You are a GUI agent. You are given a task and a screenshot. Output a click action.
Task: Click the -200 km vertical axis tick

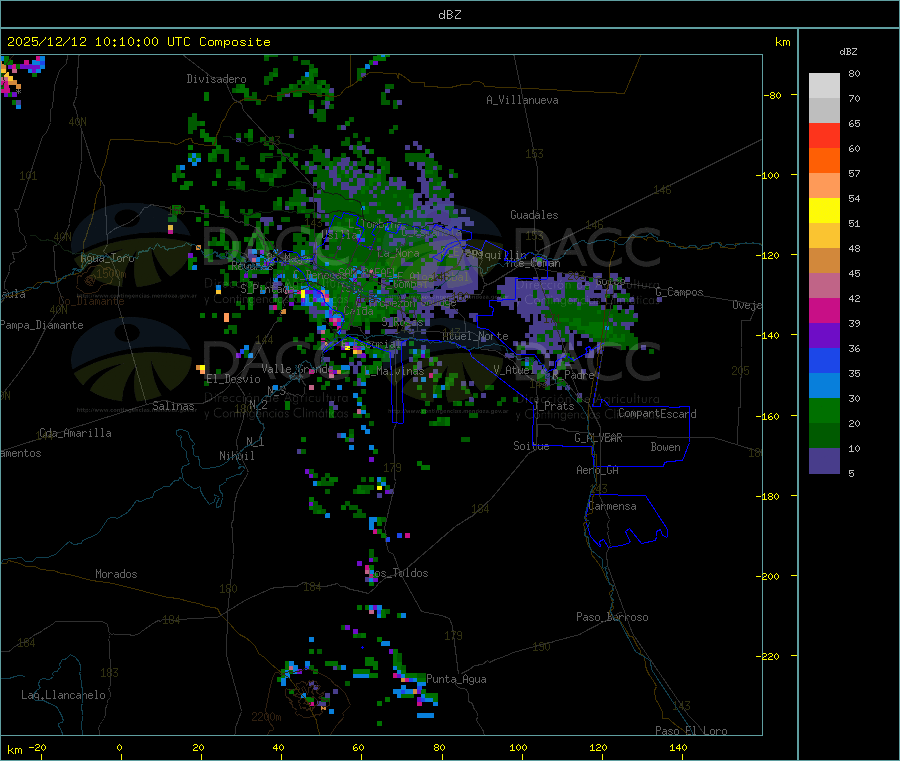tap(770, 576)
